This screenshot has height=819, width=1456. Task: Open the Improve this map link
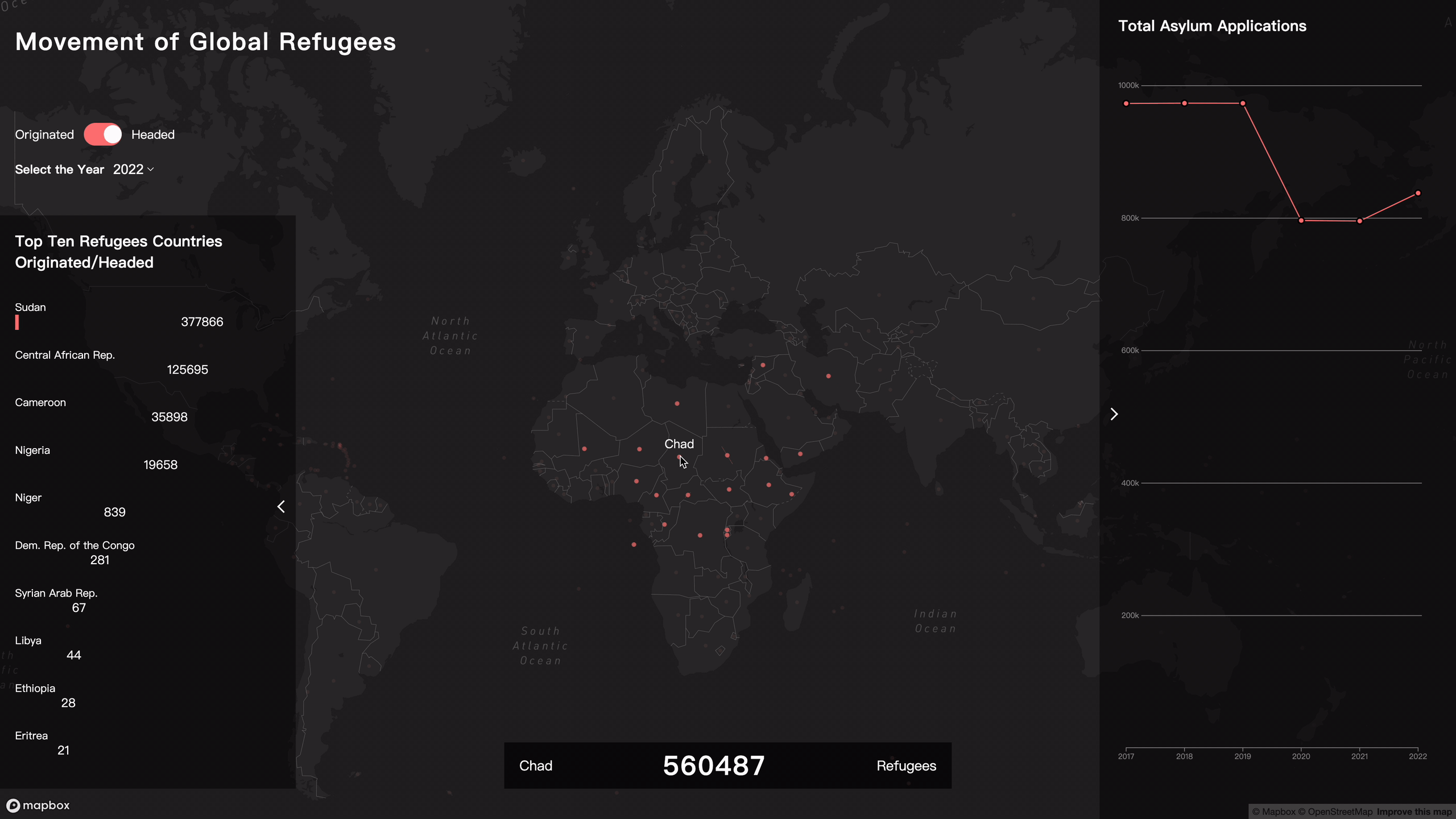point(1414,812)
